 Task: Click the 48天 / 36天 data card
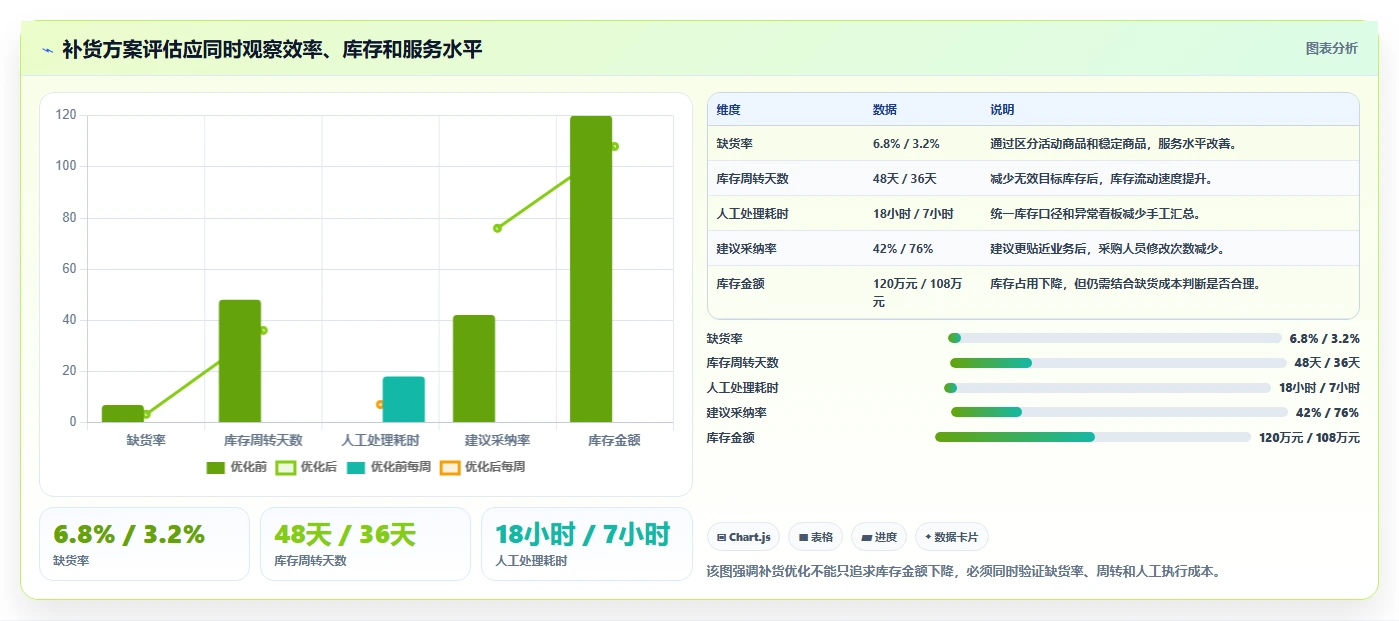pos(365,544)
